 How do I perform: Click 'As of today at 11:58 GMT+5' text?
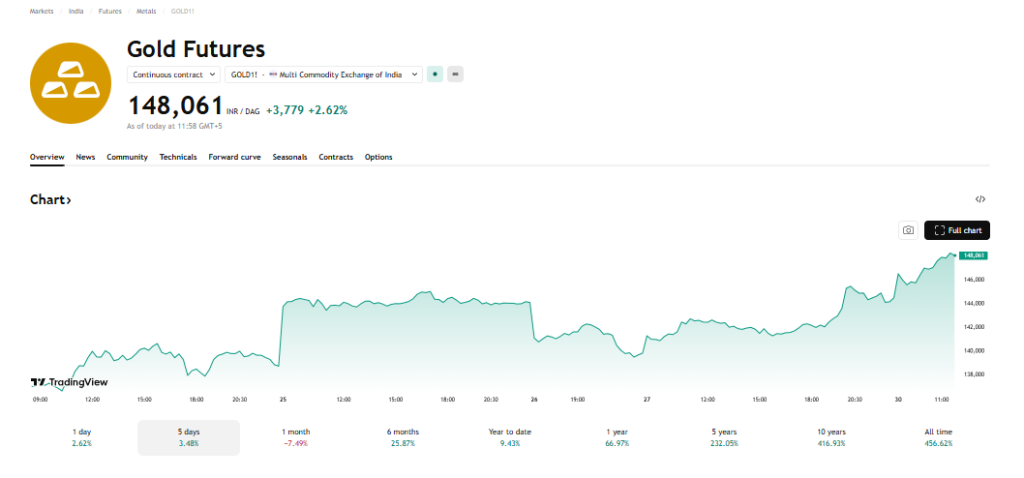point(174,126)
